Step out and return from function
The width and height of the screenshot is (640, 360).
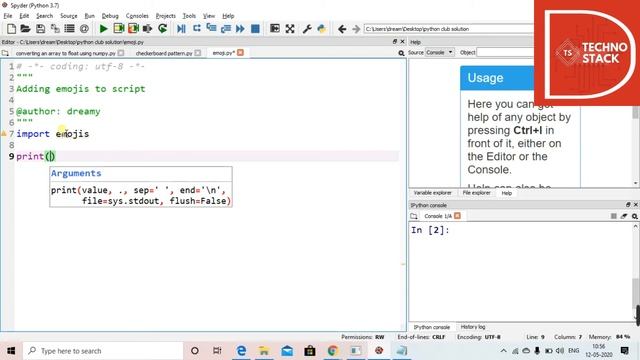(x=226, y=29)
